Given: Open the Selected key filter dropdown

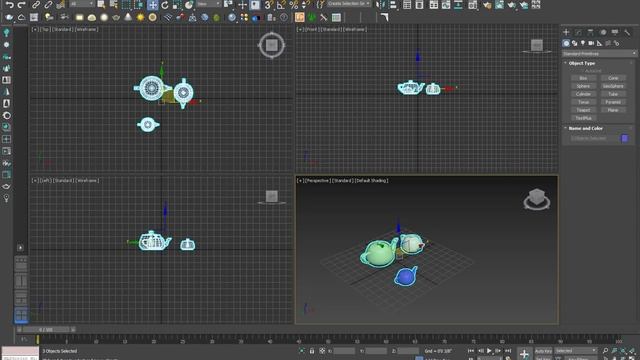Looking at the screenshot, I should pos(576,351).
